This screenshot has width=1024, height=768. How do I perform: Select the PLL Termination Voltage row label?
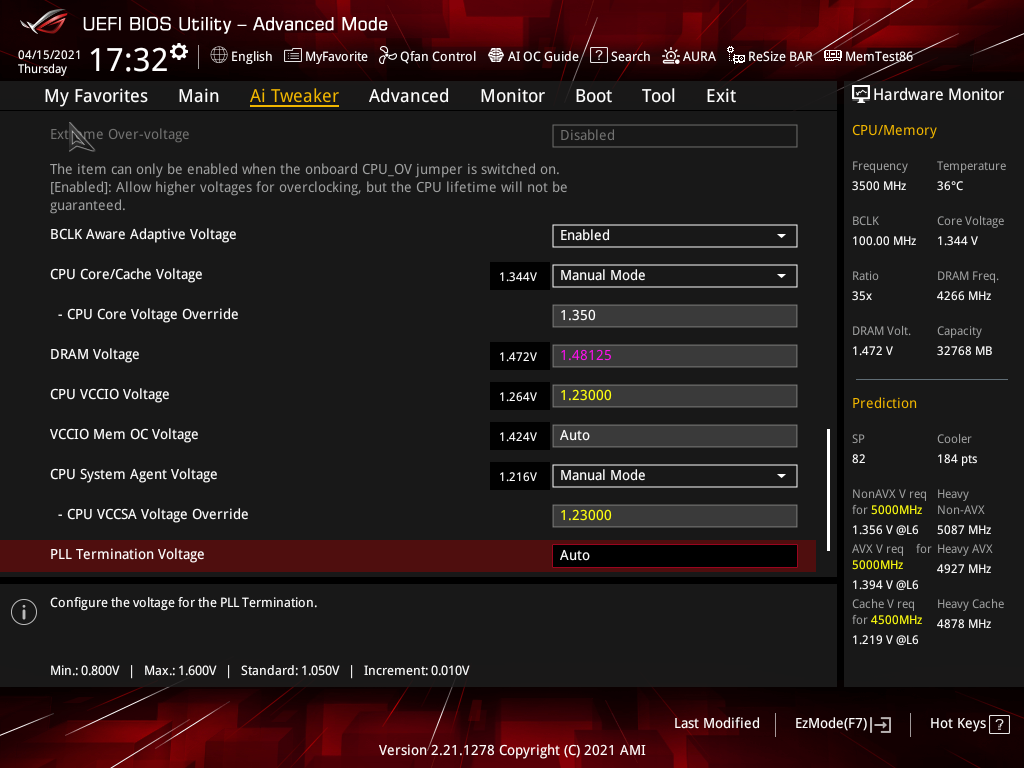(127, 554)
